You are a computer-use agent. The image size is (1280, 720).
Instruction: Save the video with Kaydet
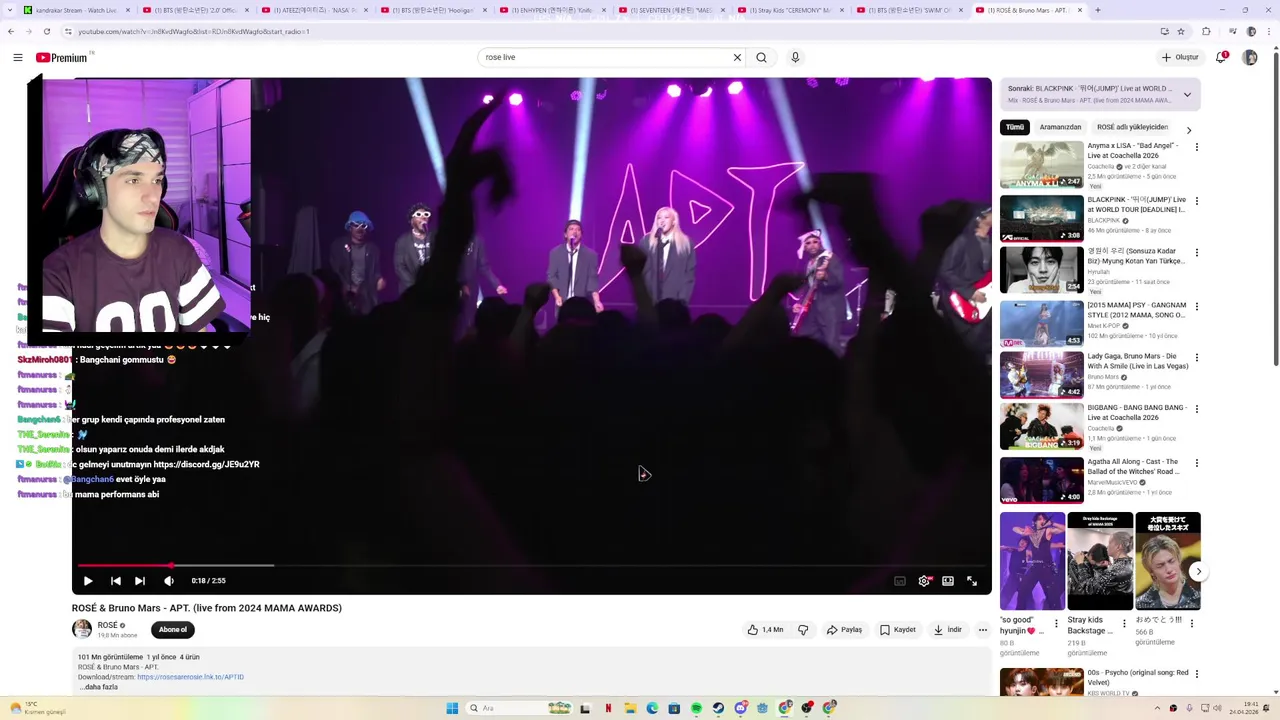pos(898,630)
